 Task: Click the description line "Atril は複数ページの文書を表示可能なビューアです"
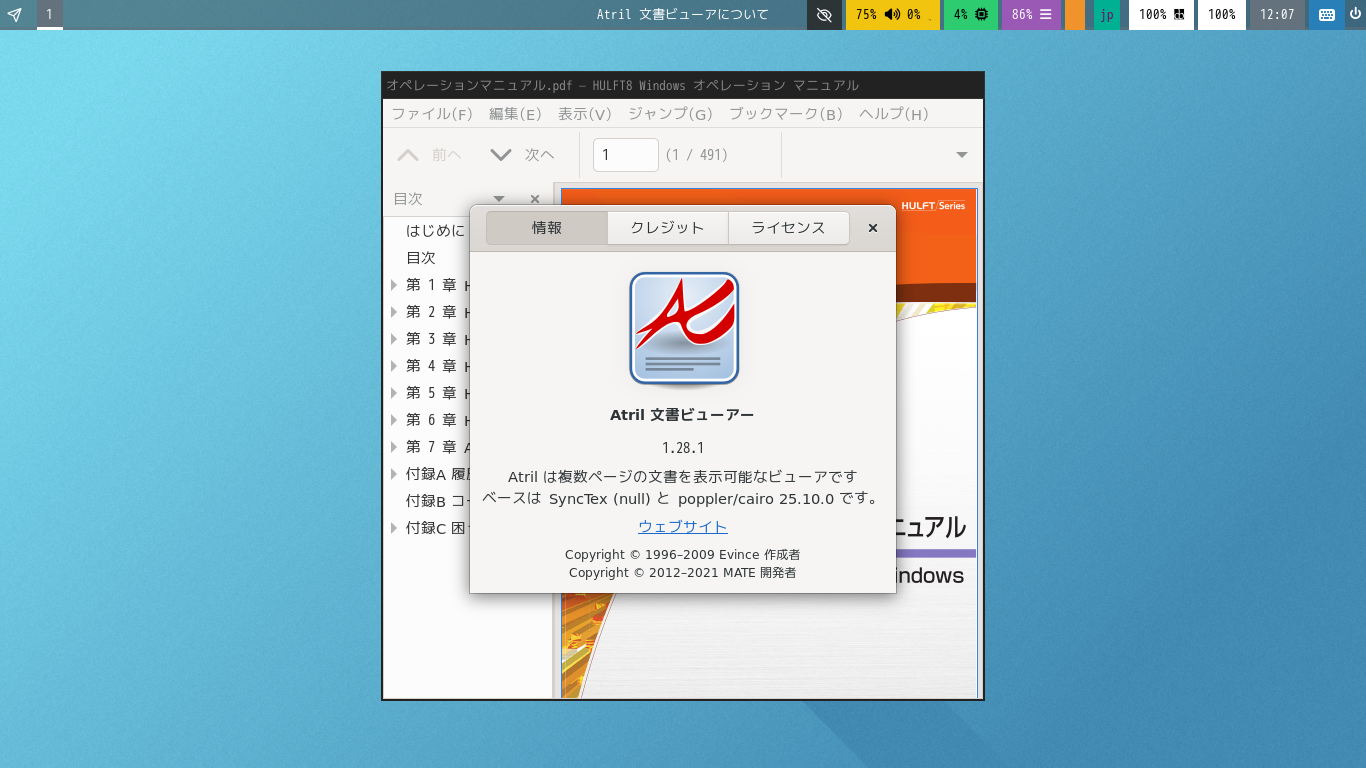click(683, 477)
